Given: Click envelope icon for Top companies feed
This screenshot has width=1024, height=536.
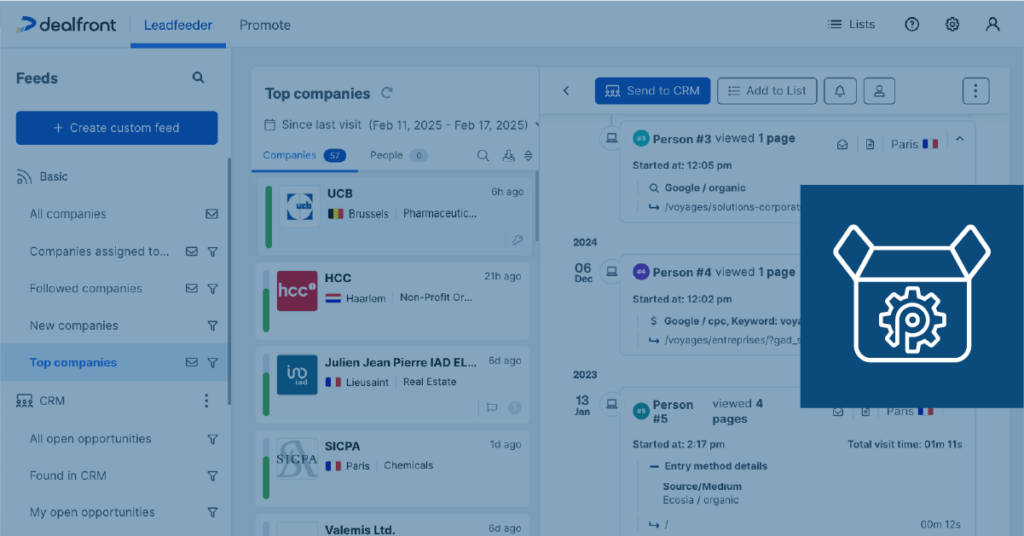Looking at the screenshot, I should 191,362.
